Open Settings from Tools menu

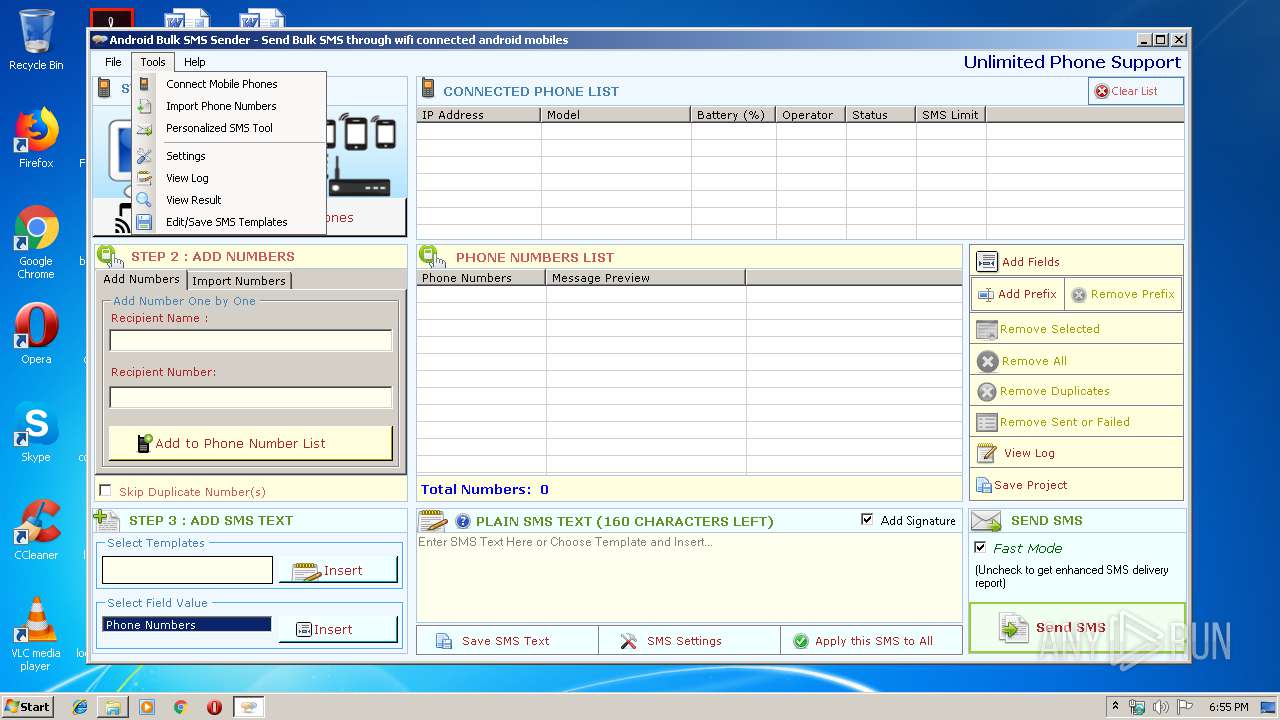click(229, 156)
